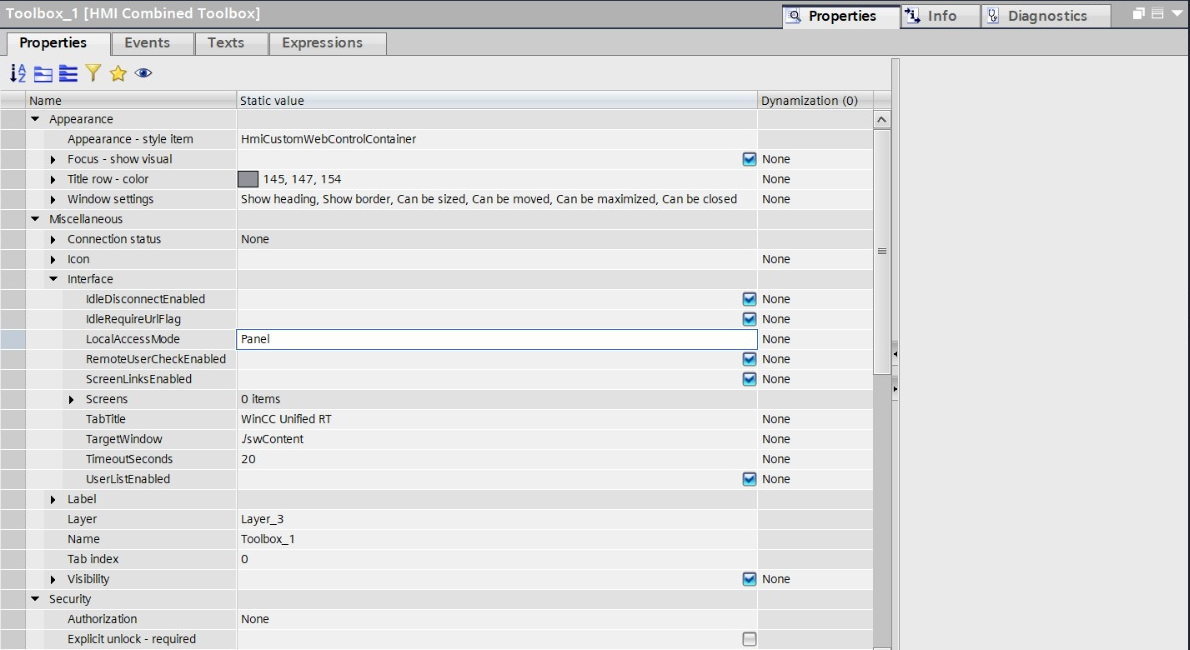This screenshot has width=1190, height=650.
Task: Click the Title row gray color swatch
Action: coord(248,179)
